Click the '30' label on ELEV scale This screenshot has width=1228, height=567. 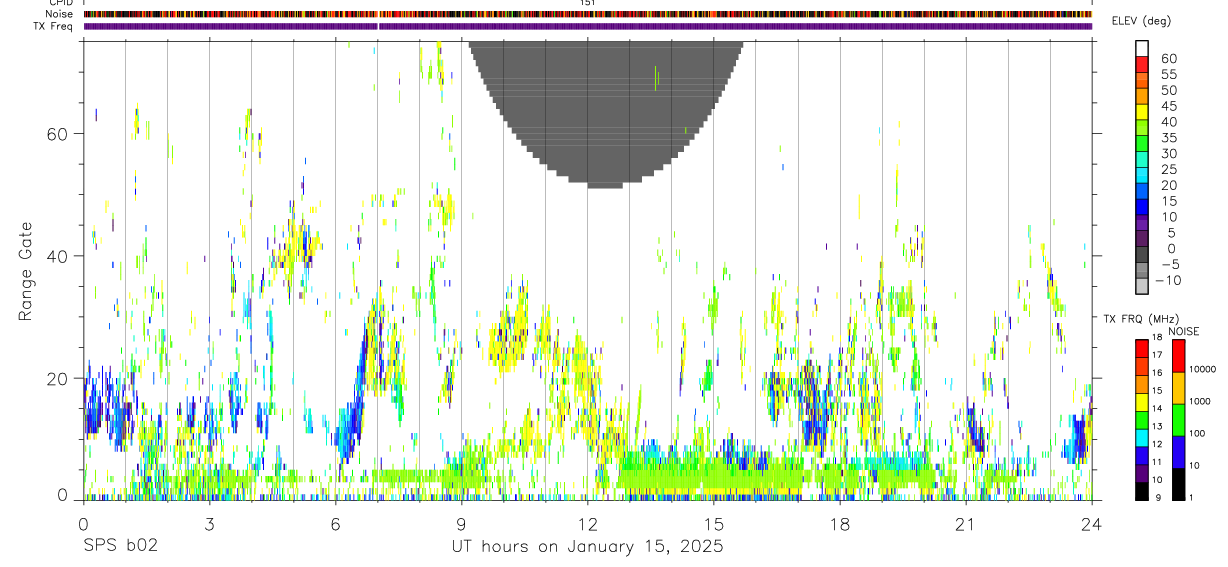[x=1168, y=154]
